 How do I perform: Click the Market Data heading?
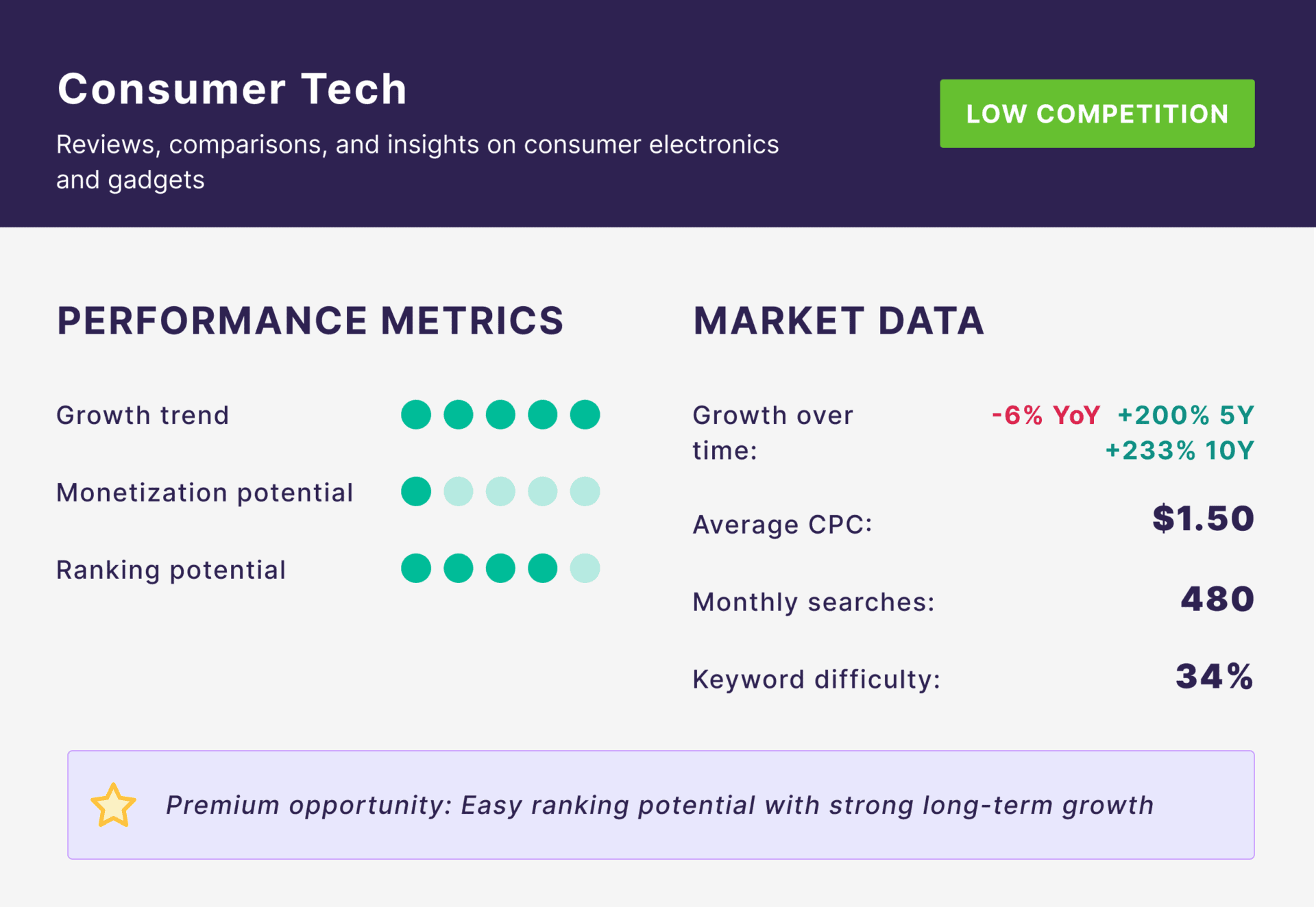[838, 321]
